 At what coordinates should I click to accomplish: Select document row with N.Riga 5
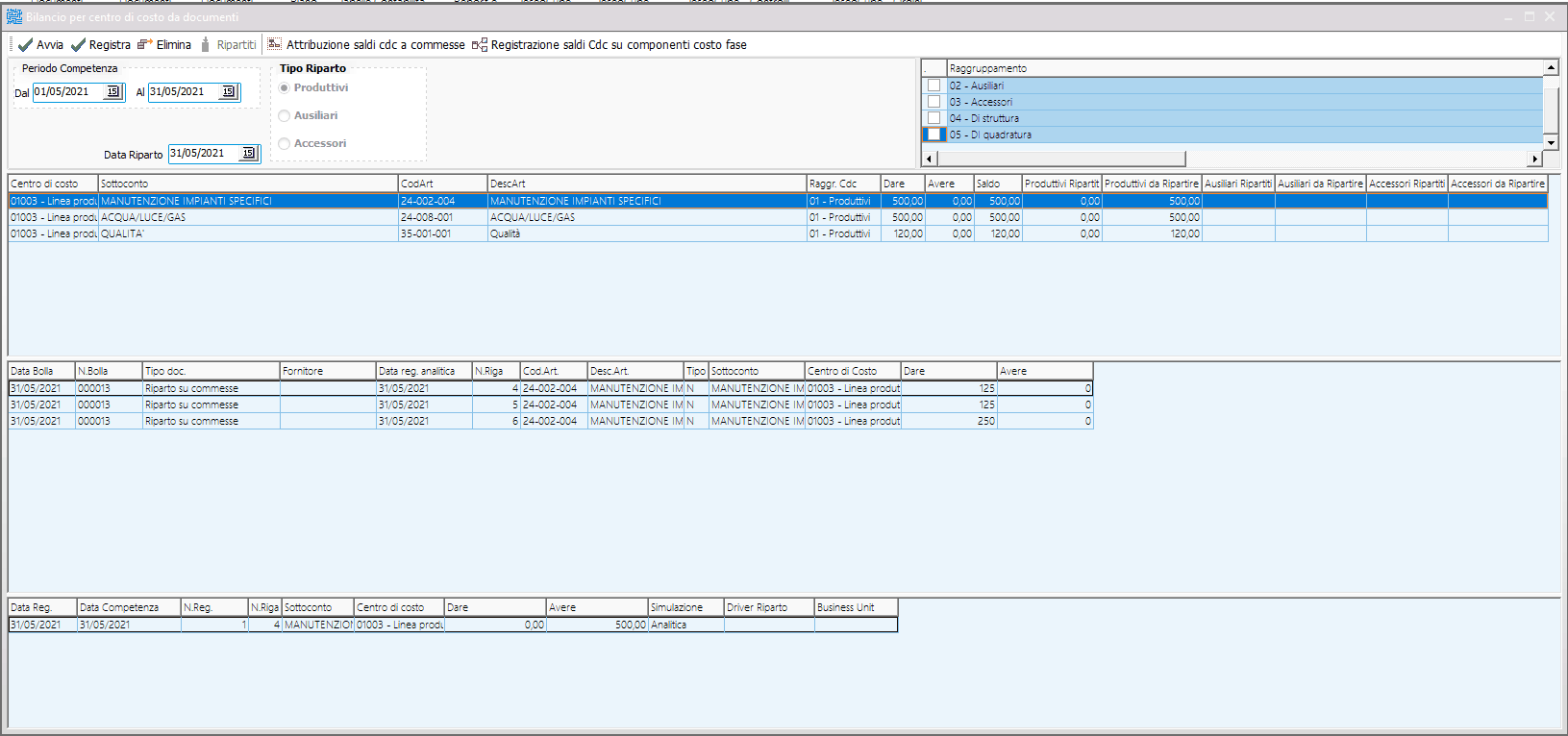pyautogui.click(x=550, y=405)
